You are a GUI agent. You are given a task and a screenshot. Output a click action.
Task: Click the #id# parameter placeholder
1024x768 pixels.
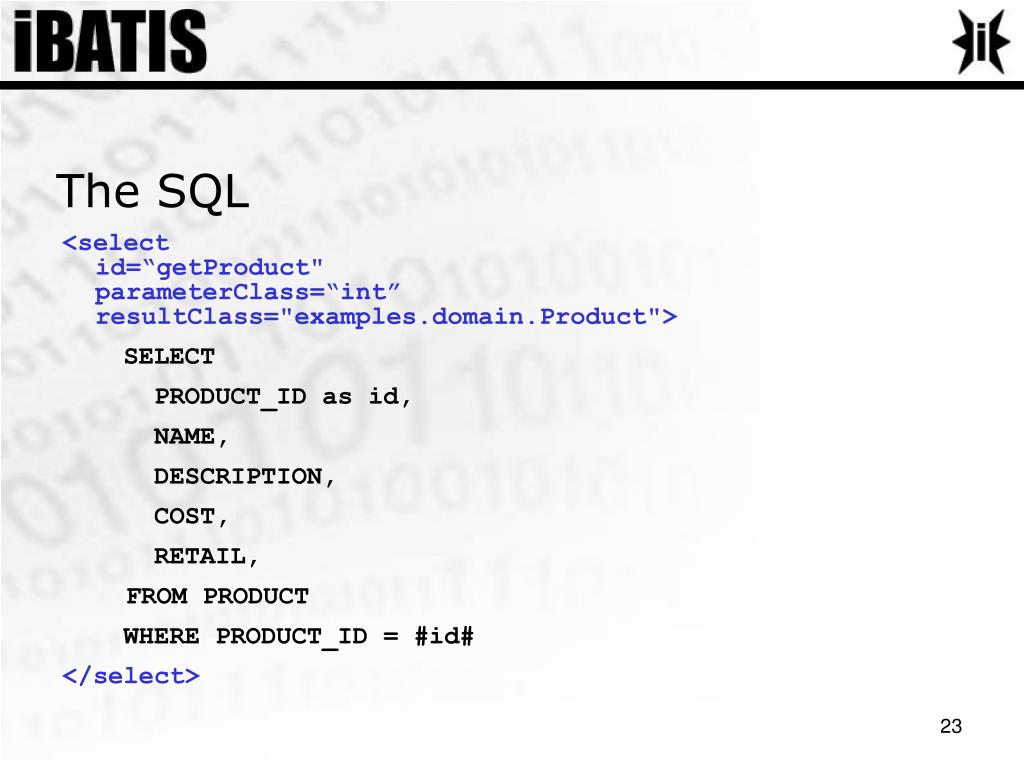coord(444,635)
